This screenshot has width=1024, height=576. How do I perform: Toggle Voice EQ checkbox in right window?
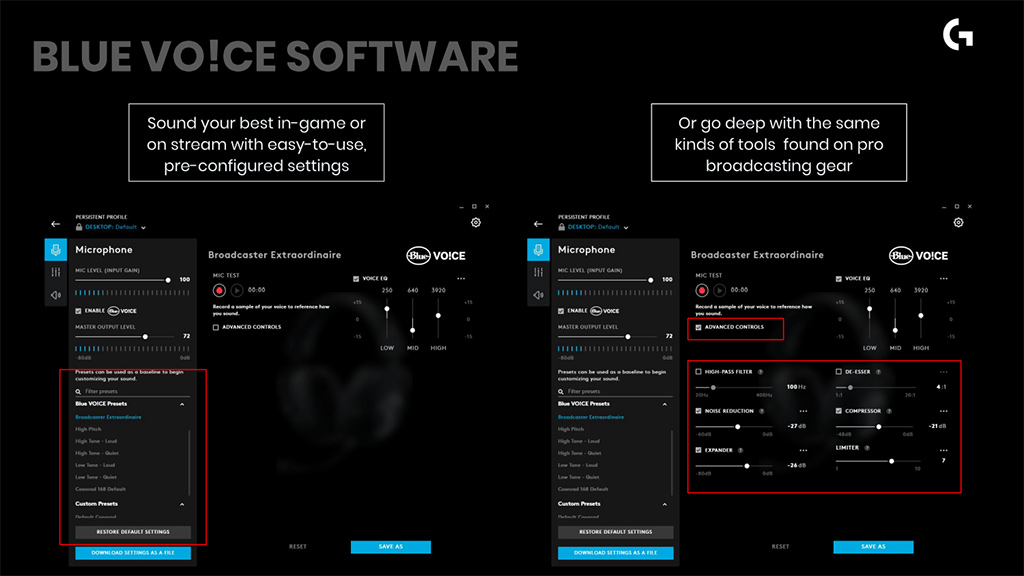click(x=839, y=279)
